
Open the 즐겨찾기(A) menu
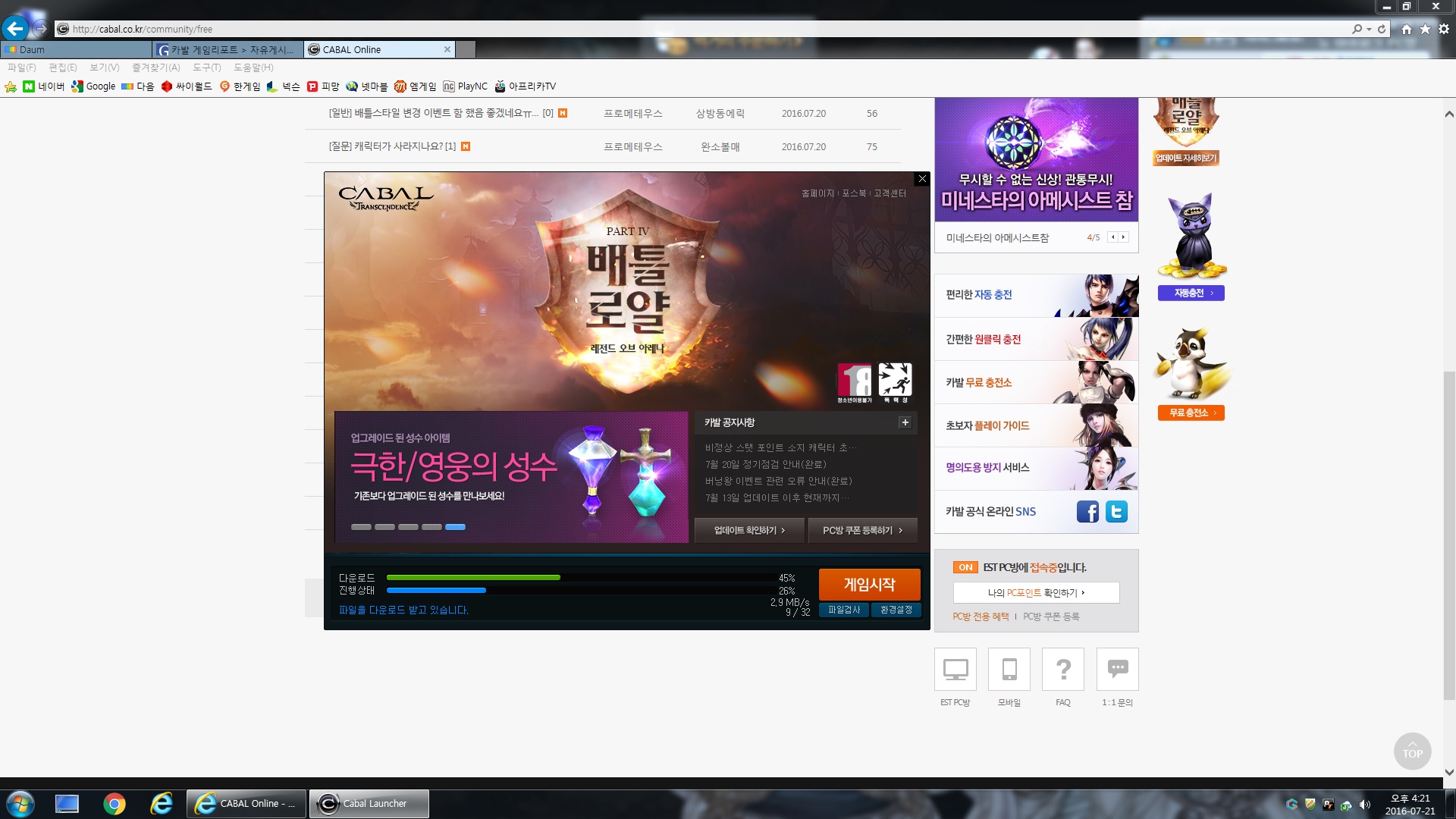coord(156,67)
